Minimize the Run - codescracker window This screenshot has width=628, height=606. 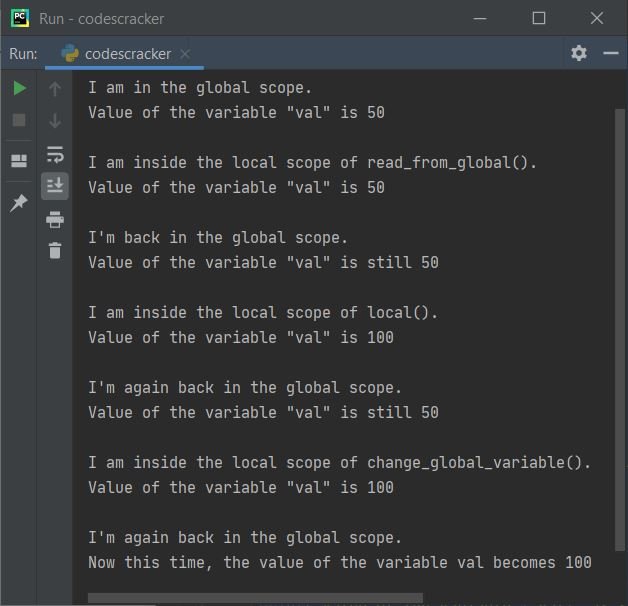click(x=480, y=18)
